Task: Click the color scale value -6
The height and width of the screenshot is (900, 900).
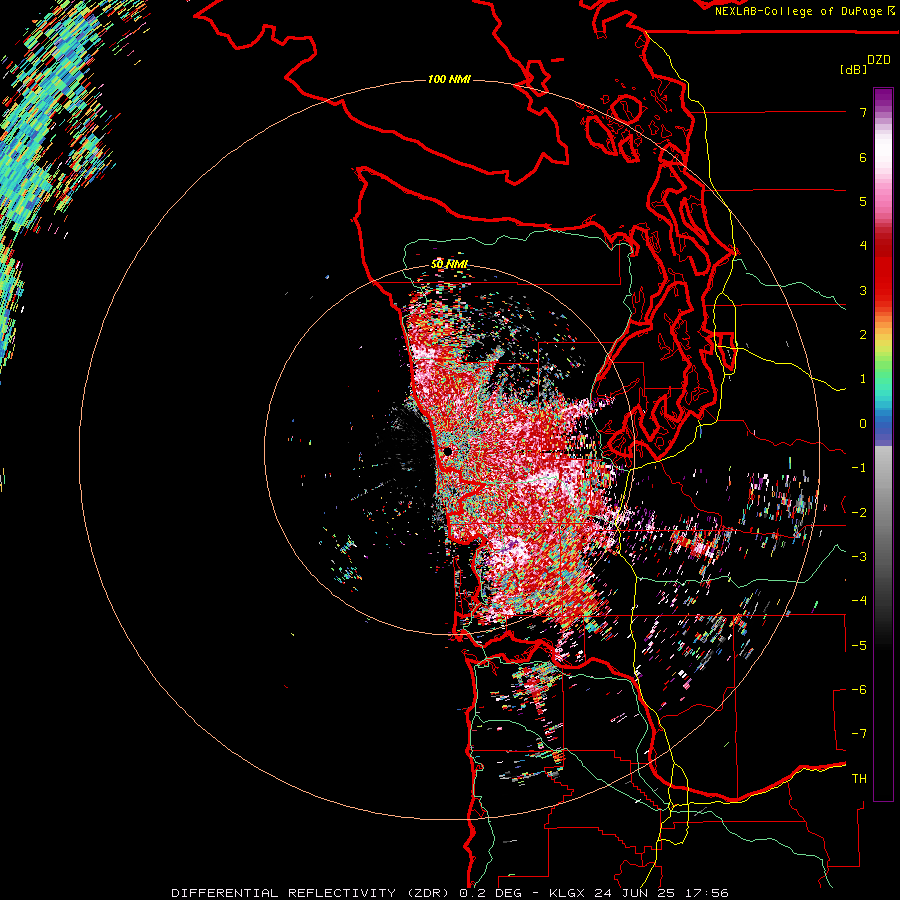Action: pyautogui.click(x=859, y=689)
